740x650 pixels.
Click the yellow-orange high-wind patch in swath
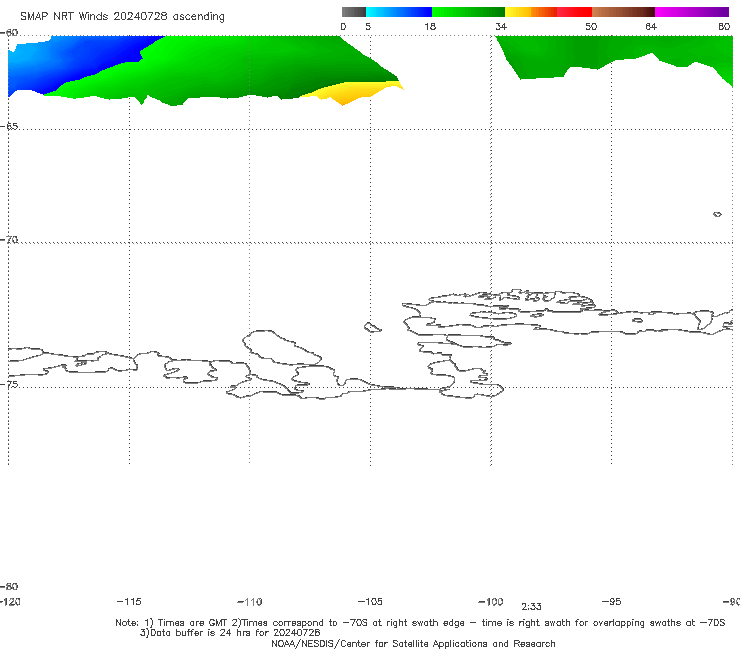[354, 92]
